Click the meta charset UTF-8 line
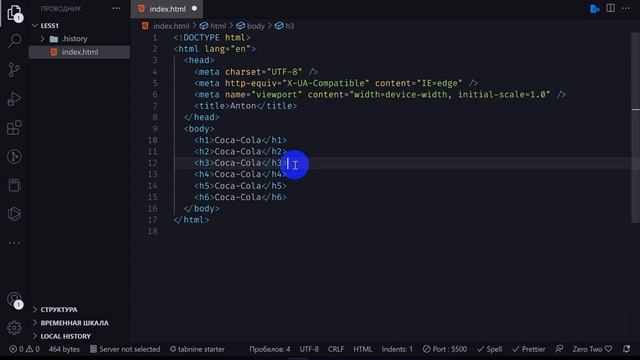Screen dimensions: 640x360 pos(256,72)
